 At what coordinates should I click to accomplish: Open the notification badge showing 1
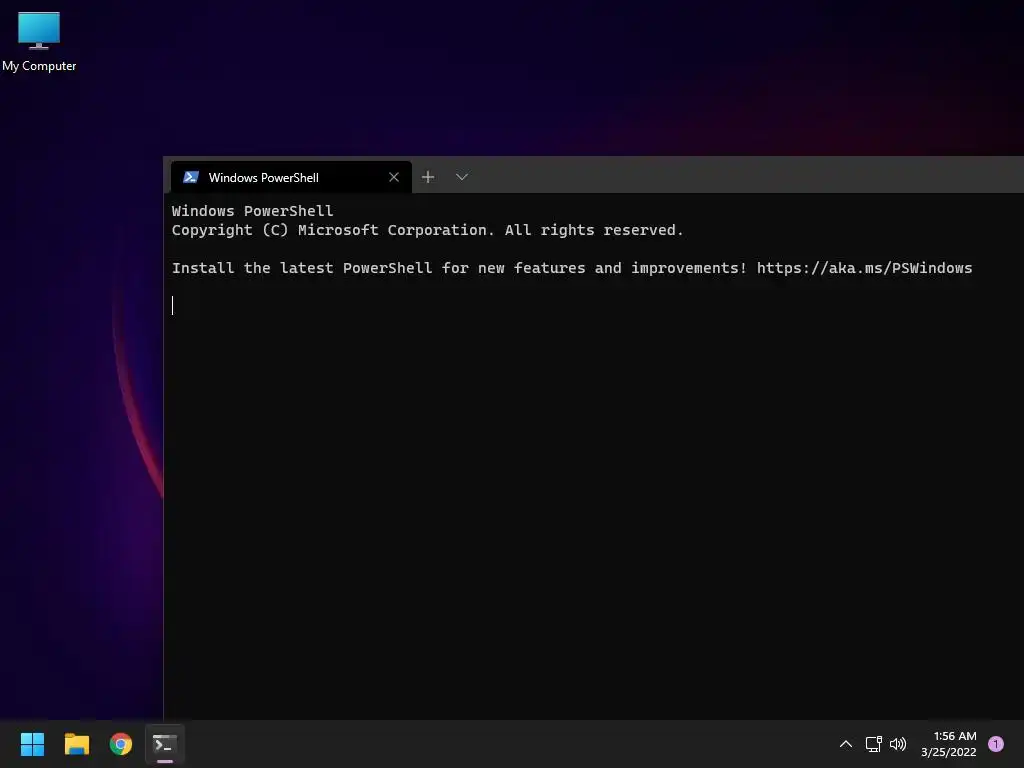coord(996,744)
